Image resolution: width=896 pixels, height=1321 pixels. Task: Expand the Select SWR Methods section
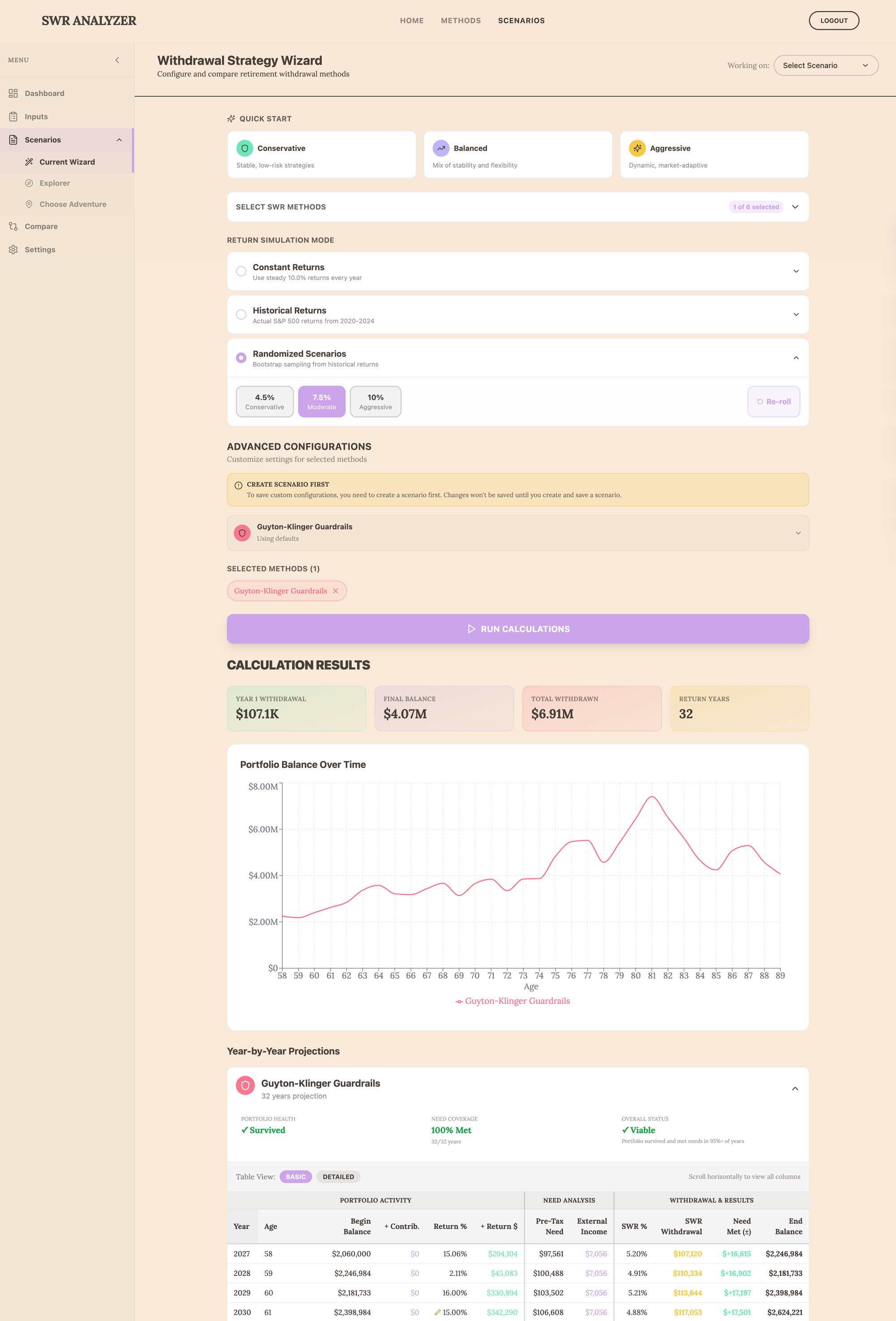pyautogui.click(x=795, y=207)
